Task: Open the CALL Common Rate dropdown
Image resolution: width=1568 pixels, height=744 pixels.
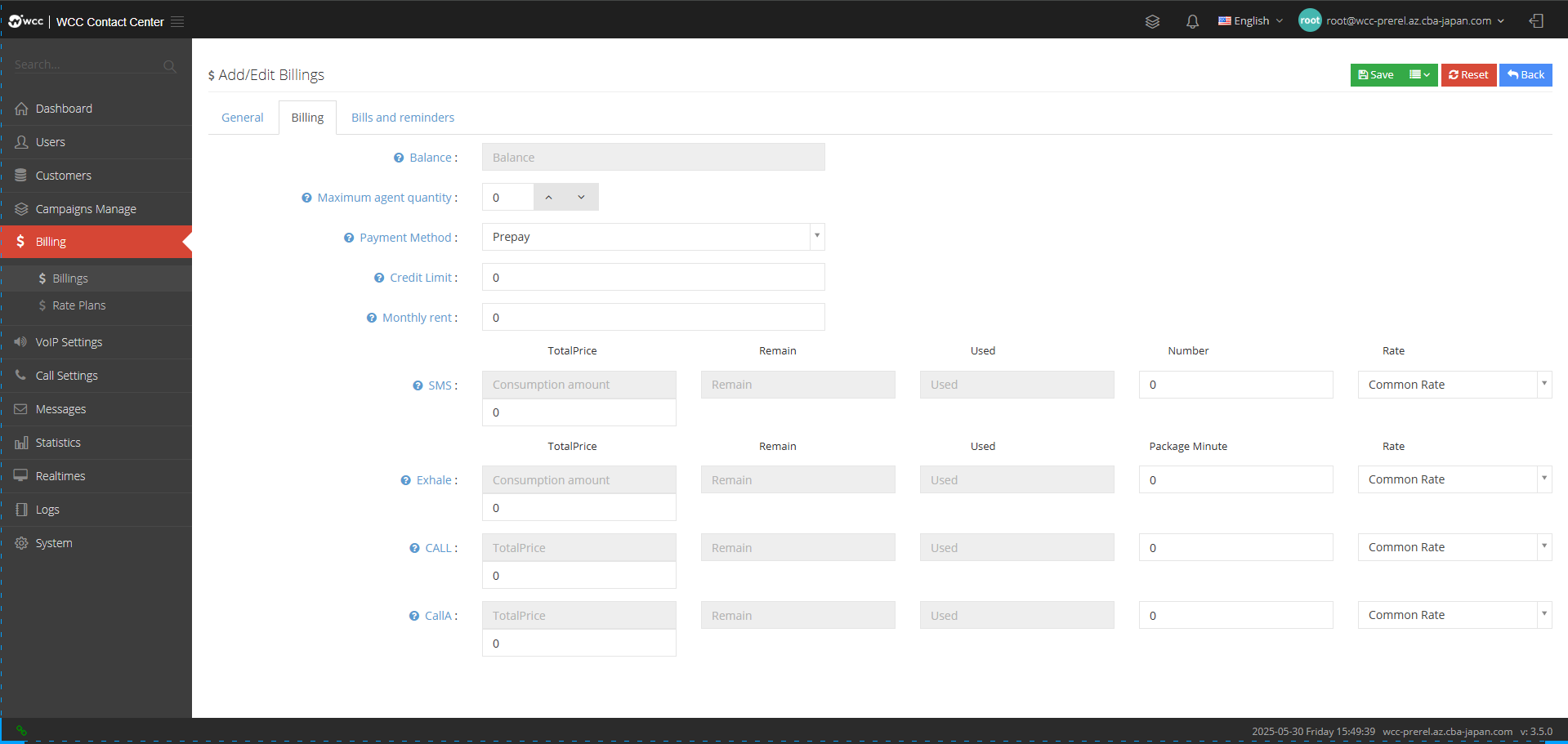Action: tap(1454, 547)
